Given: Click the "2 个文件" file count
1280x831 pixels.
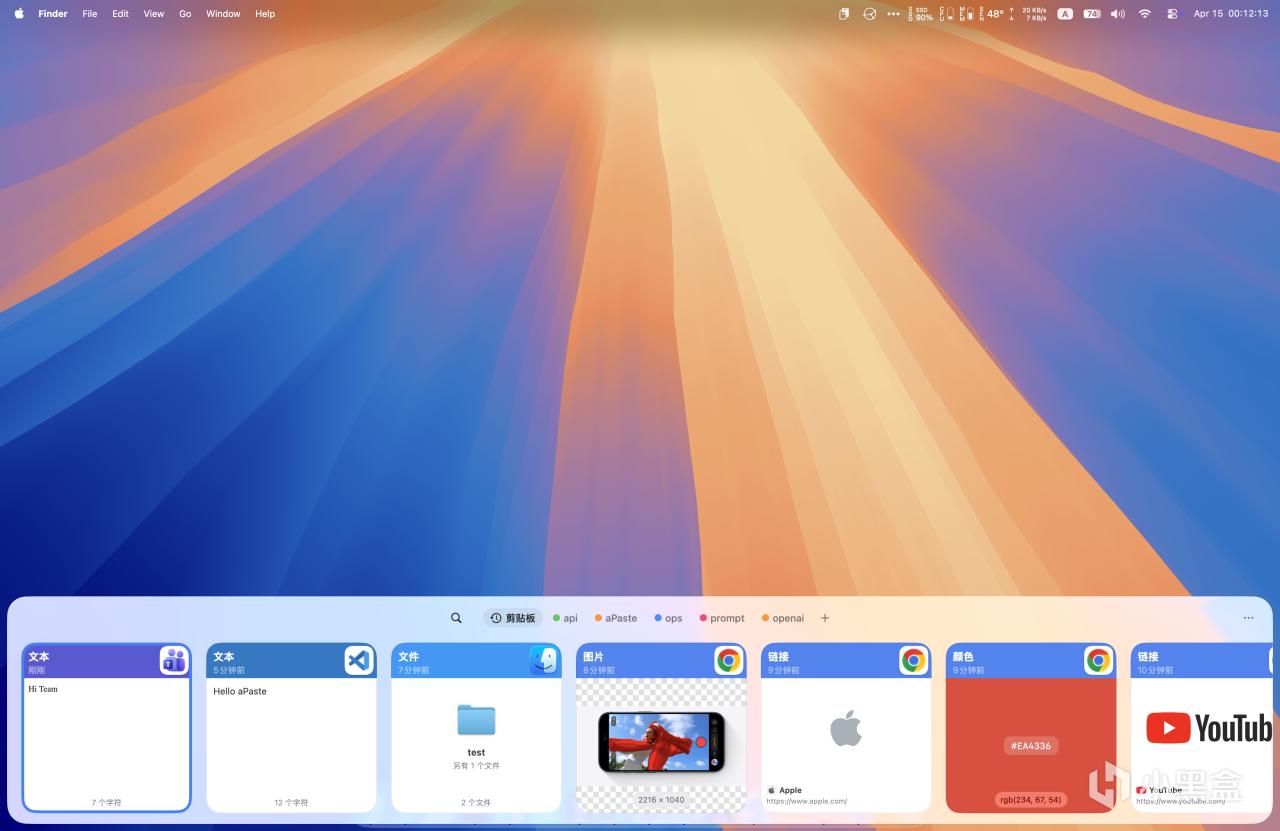Looking at the screenshot, I should (x=476, y=802).
